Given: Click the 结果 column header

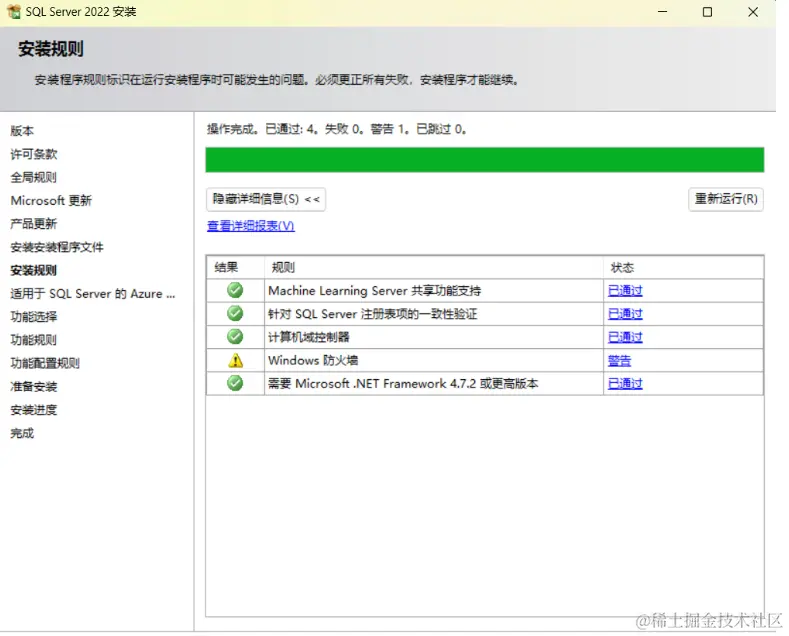Looking at the screenshot, I should (x=226, y=268).
